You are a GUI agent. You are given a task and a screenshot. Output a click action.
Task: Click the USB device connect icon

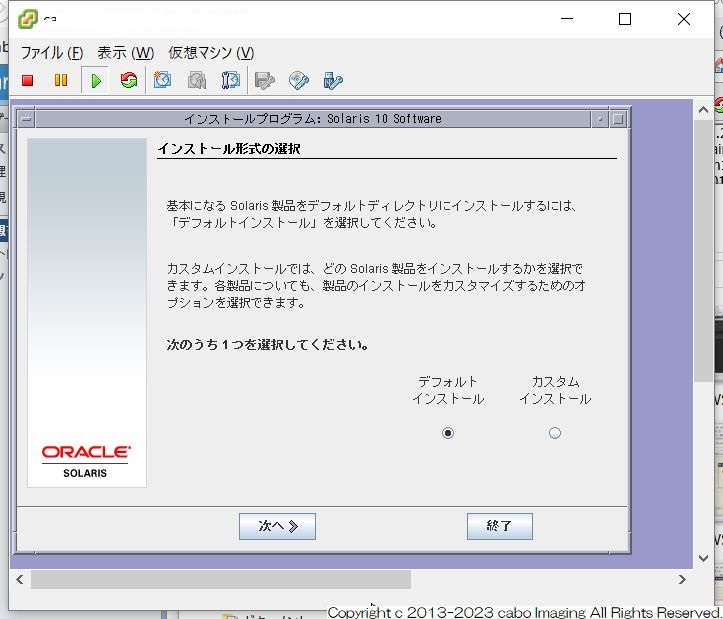[x=333, y=80]
